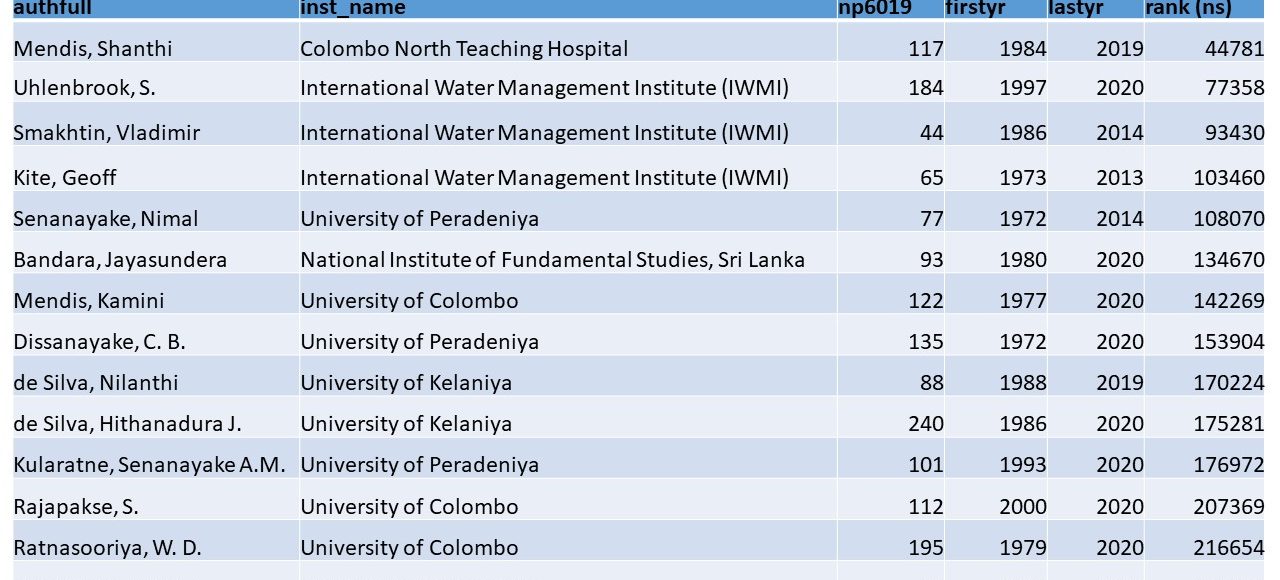Select the Dissanayake, C. B. cell
1280x580 pixels.
coord(99,342)
